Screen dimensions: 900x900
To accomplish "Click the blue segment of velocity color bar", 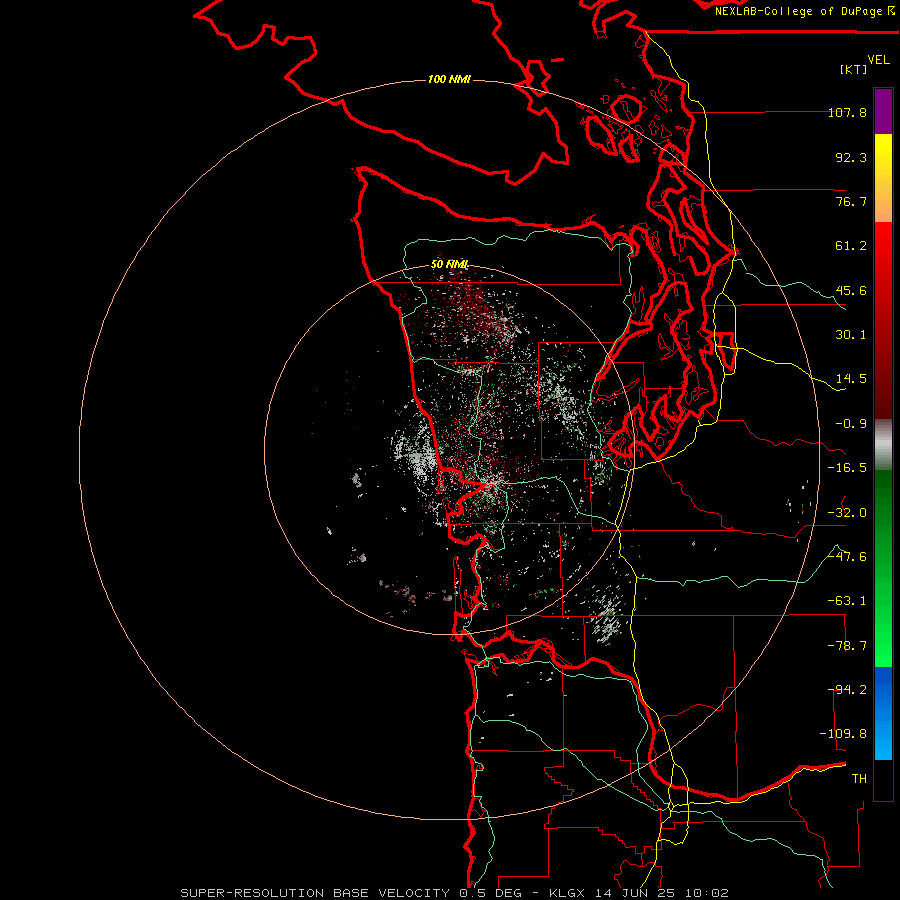I will pyautogui.click(x=883, y=713).
